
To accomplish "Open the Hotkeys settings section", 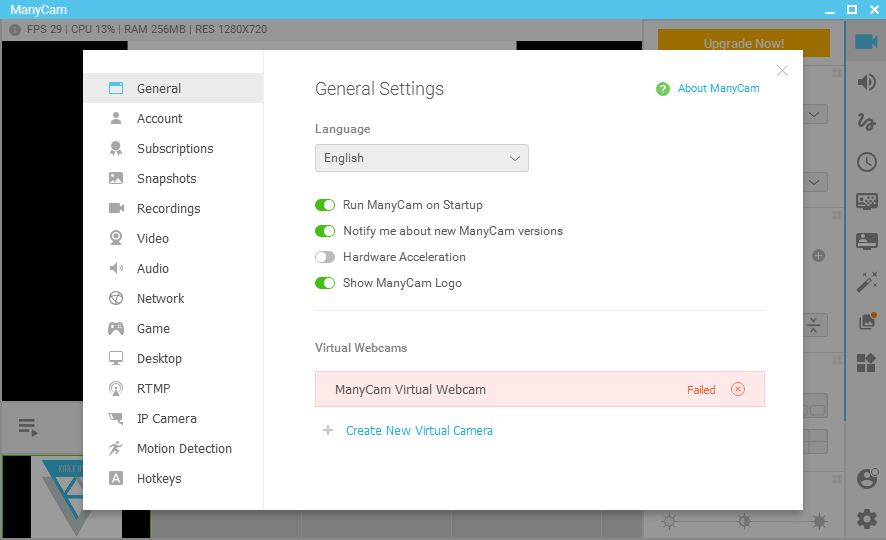I will [159, 479].
